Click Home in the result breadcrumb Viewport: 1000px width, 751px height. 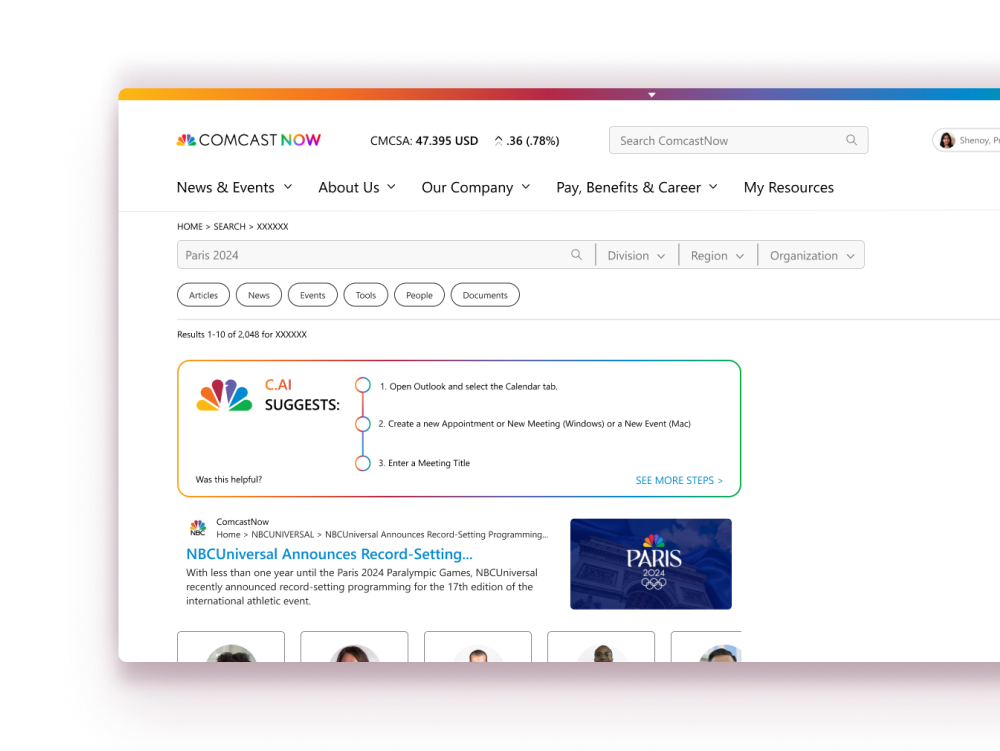coord(228,534)
